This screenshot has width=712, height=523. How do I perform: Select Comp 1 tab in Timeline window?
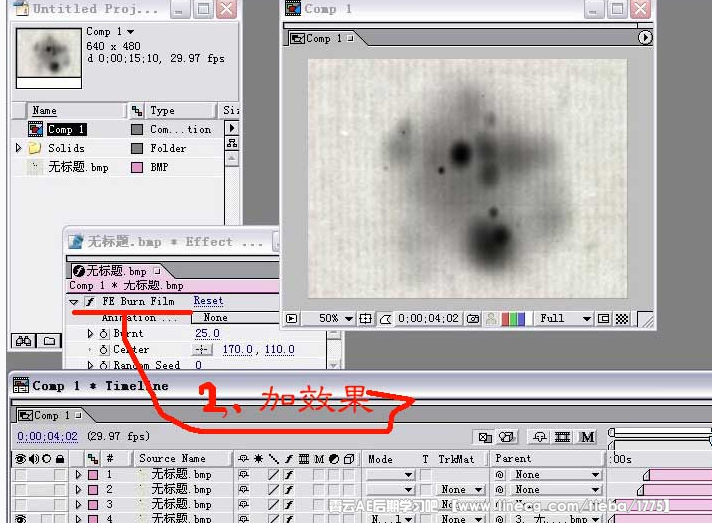tap(51, 415)
